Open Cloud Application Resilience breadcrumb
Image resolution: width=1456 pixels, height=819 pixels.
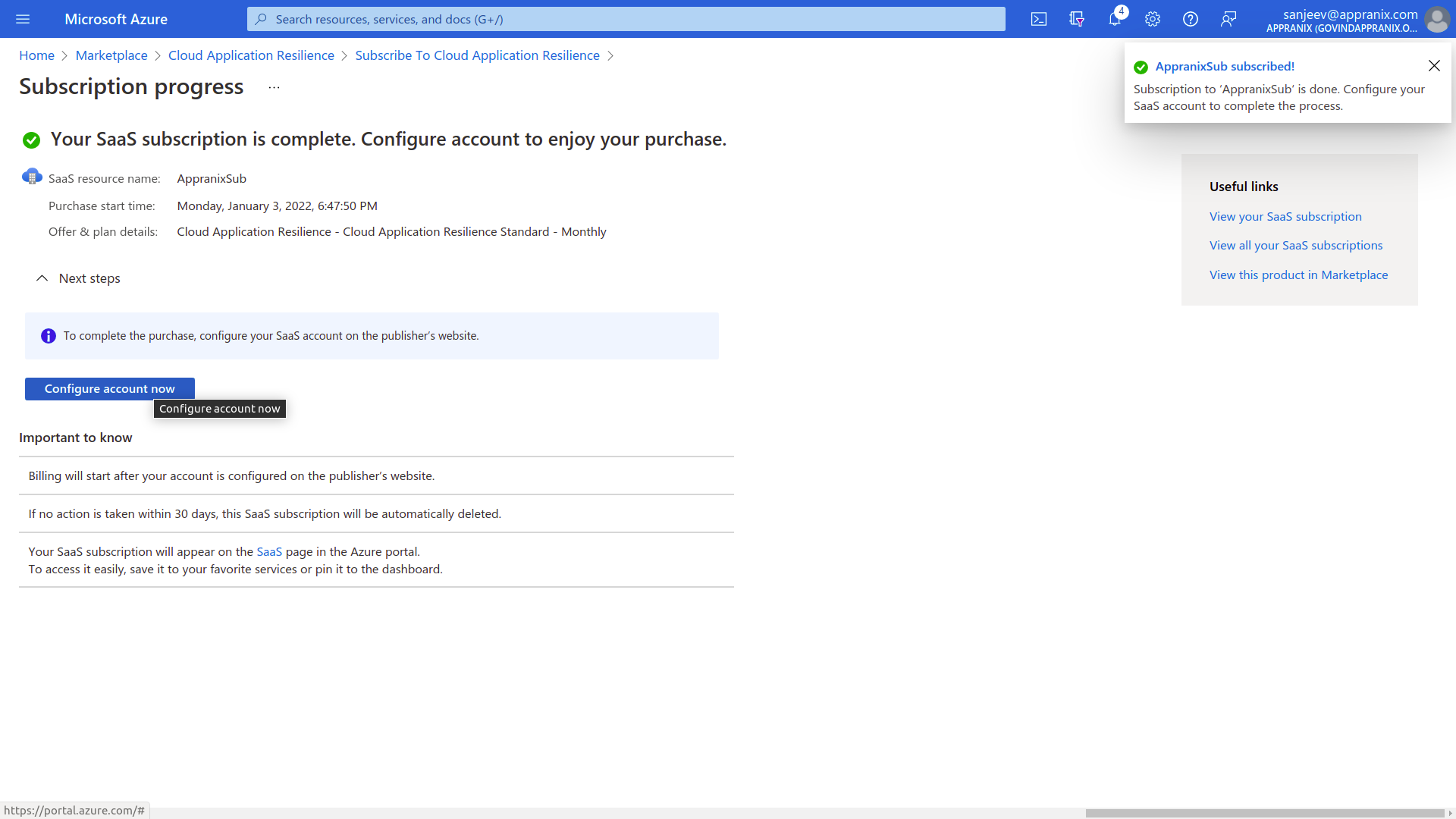(251, 55)
